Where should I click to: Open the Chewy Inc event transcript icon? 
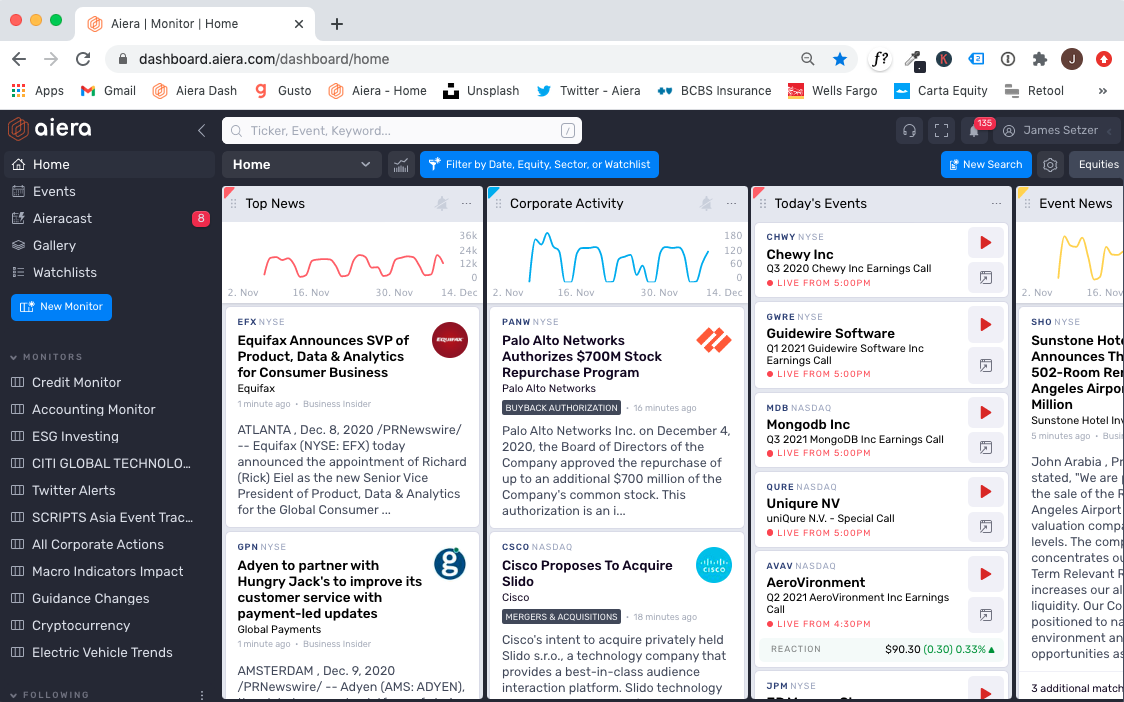point(986,278)
